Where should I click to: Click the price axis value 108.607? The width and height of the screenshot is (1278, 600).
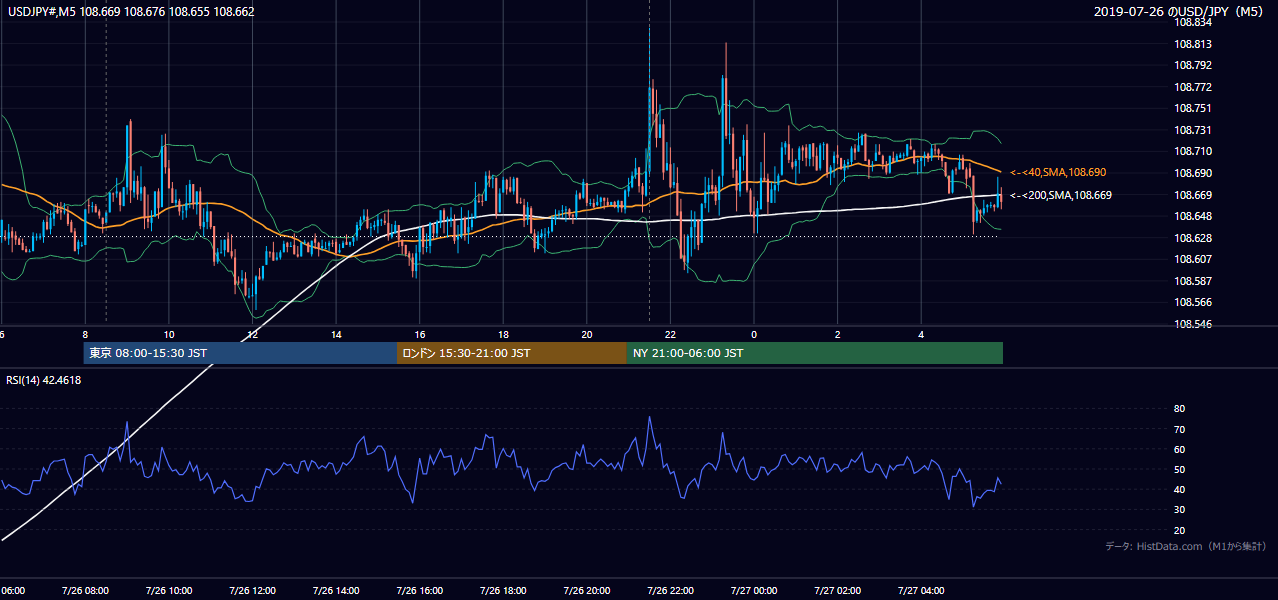(x=1194, y=259)
